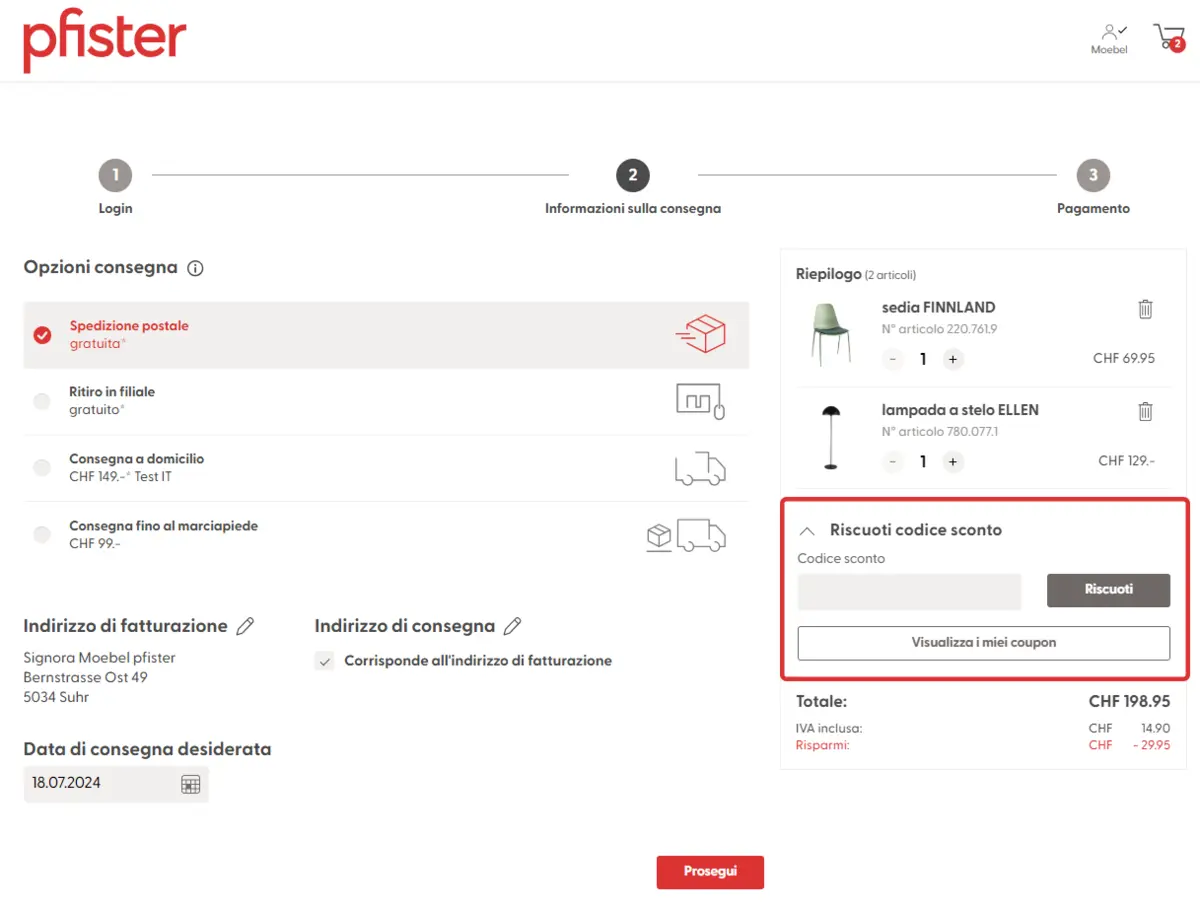Jump to step 3 Pagamento
This screenshot has width=1200, height=909.
click(x=1093, y=176)
